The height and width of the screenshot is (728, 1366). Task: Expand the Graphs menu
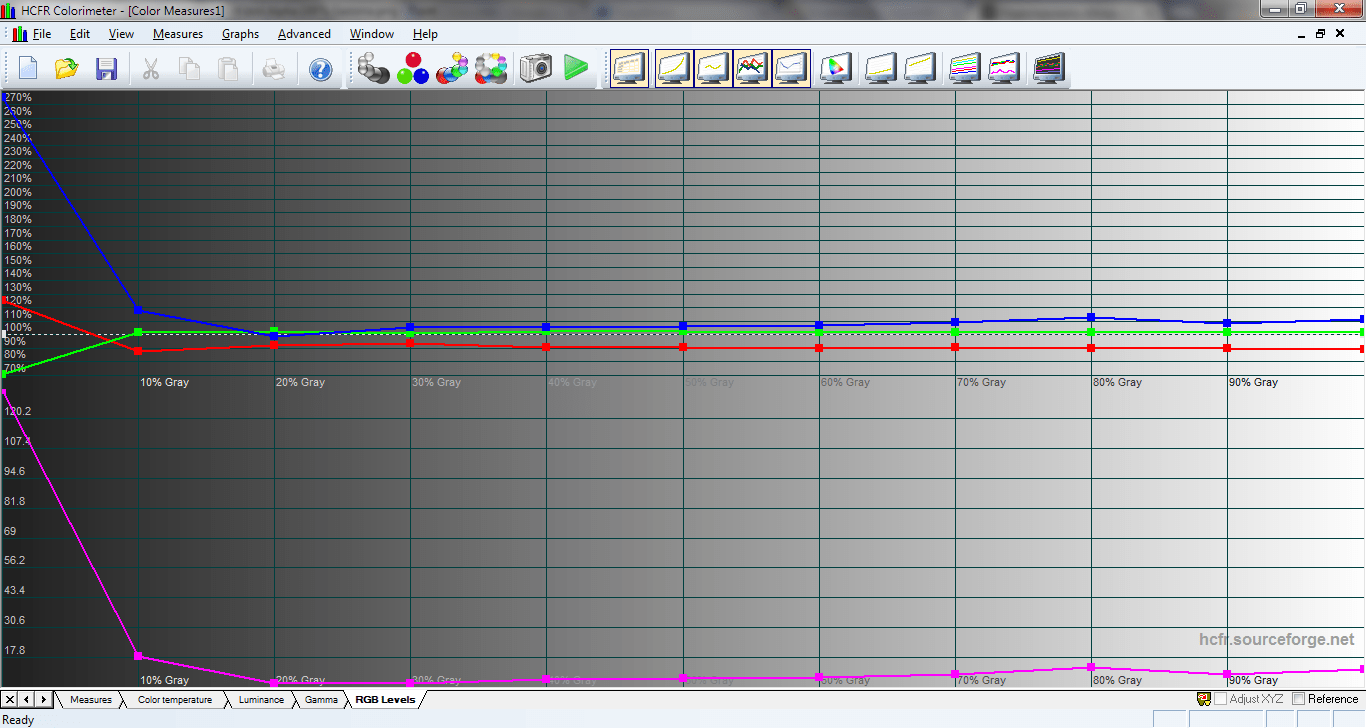tap(240, 34)
